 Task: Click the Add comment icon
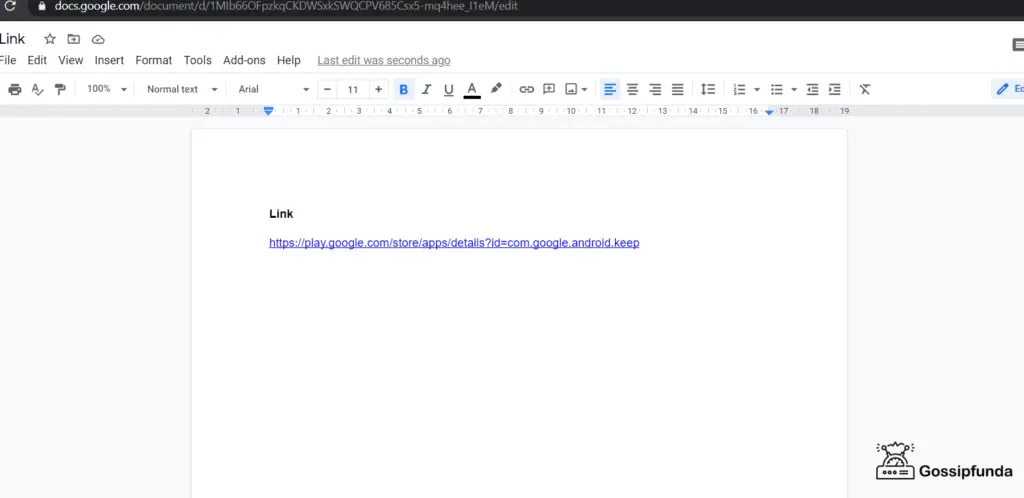549,89
